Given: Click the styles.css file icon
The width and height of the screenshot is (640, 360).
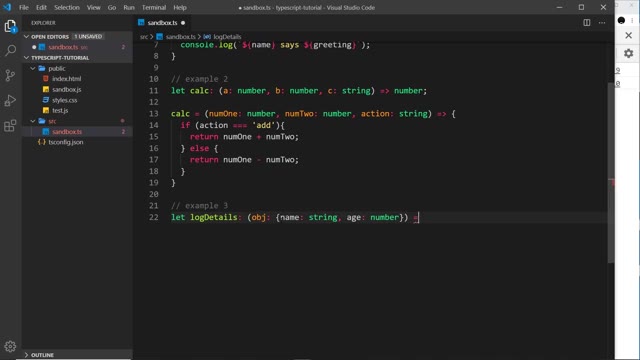Looking at the screenshot, I should (x=46, y=100).
